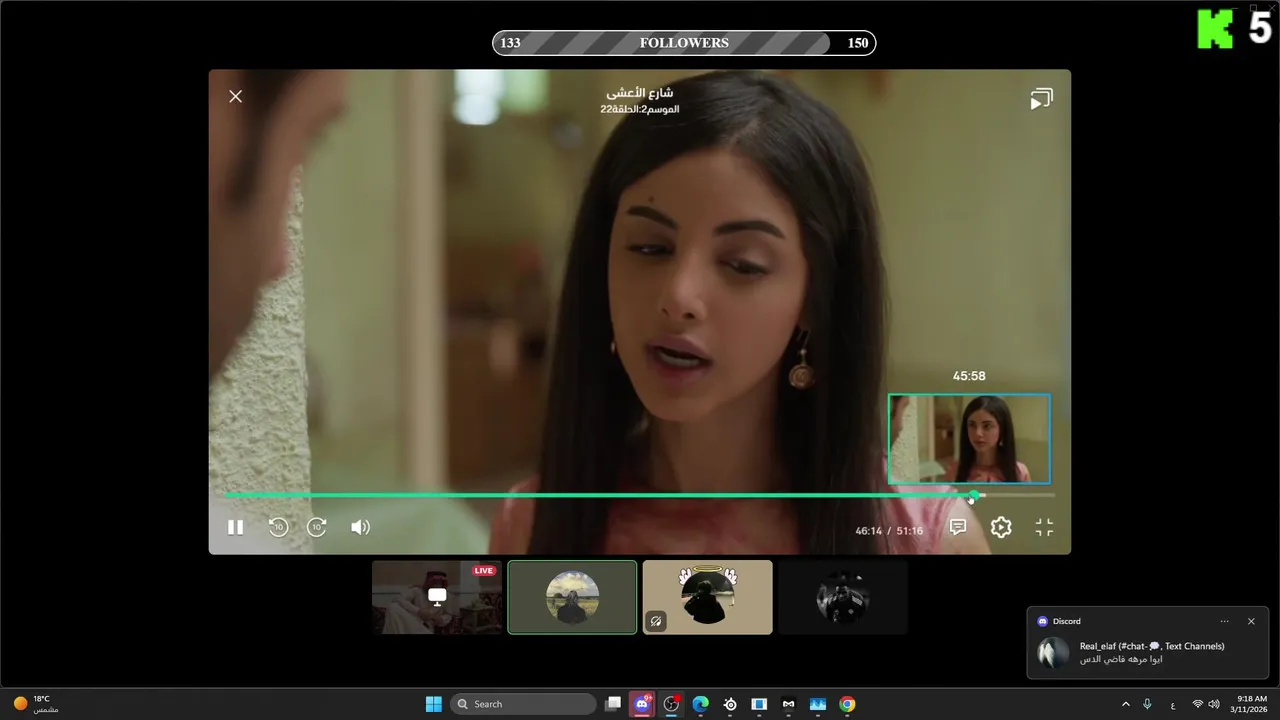Click the seek bar handle
1280x720 pixels.
click(x=974, y=495)
